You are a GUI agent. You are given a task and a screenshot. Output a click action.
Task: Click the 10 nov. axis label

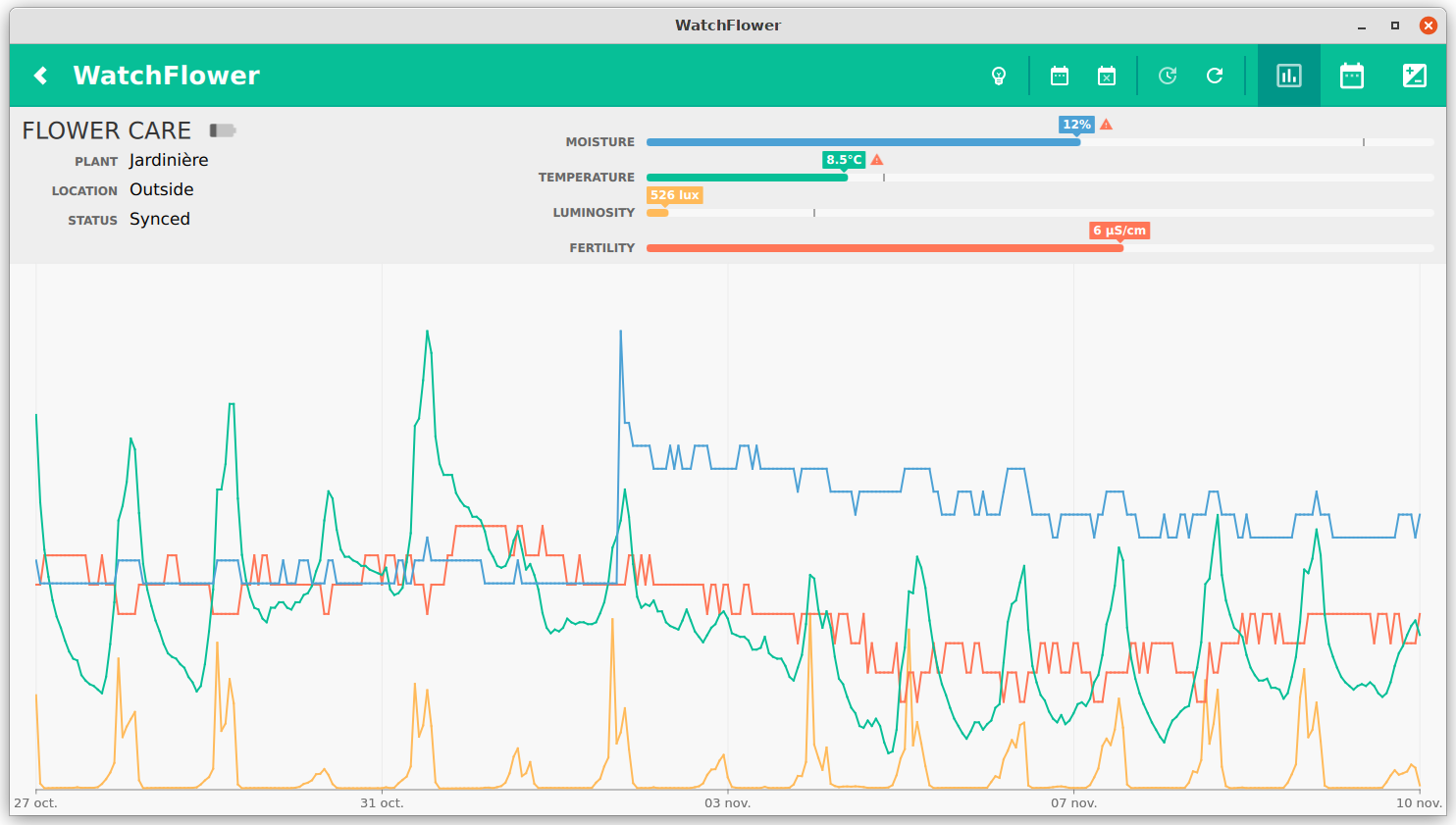[1420, 802]
